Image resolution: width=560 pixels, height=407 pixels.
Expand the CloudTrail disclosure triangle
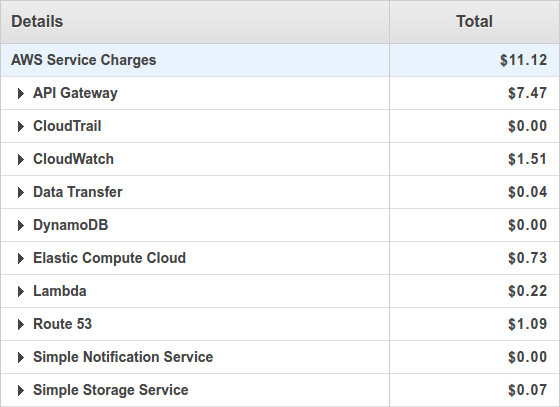[x=21, y=126]
